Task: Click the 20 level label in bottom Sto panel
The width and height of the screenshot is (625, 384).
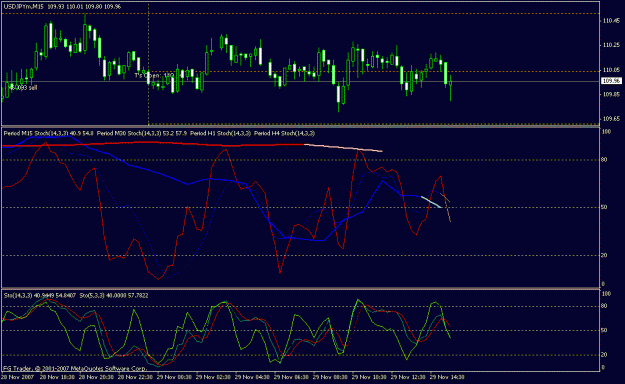Action: click(x=604, y=355)
